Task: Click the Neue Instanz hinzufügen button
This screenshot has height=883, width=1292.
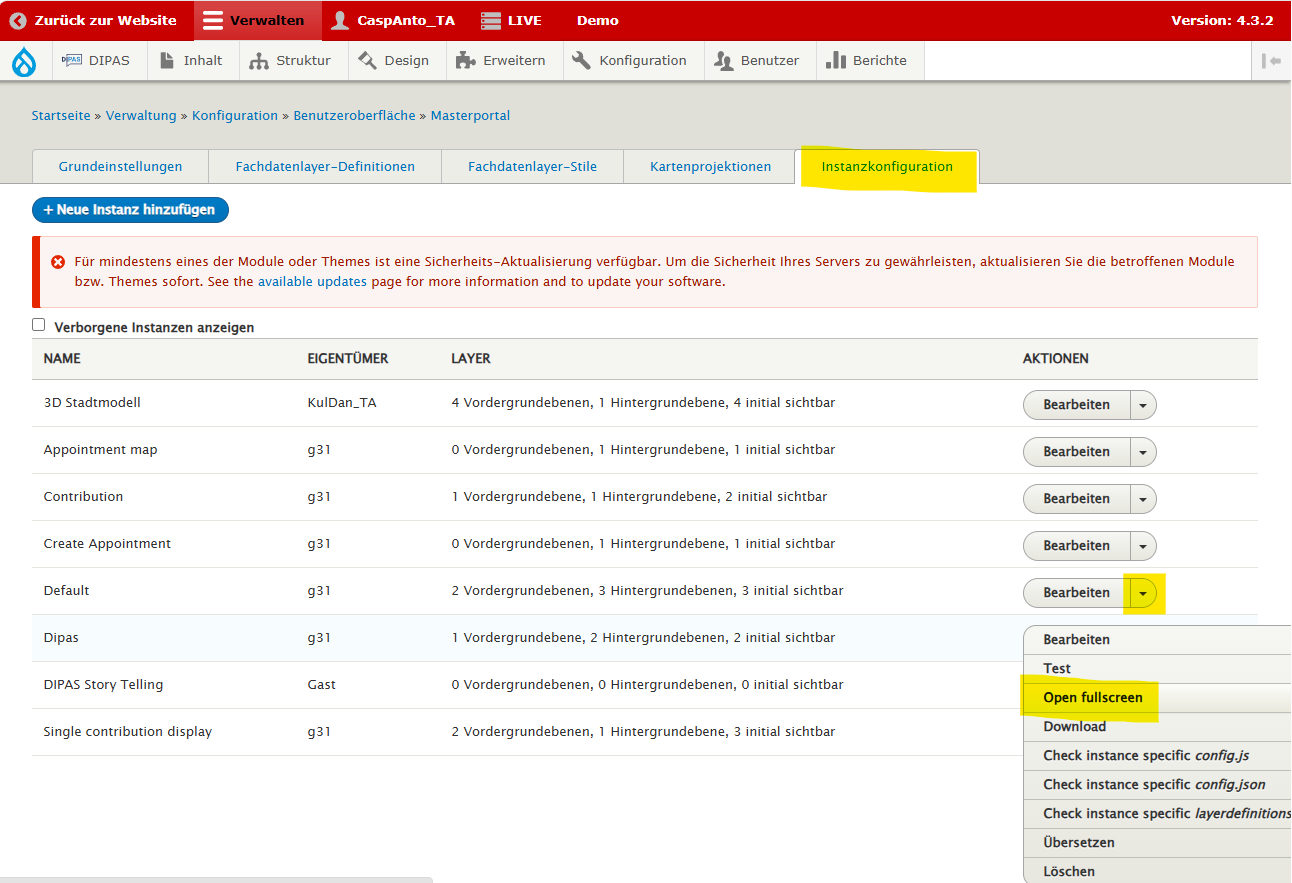Action: 130,210
